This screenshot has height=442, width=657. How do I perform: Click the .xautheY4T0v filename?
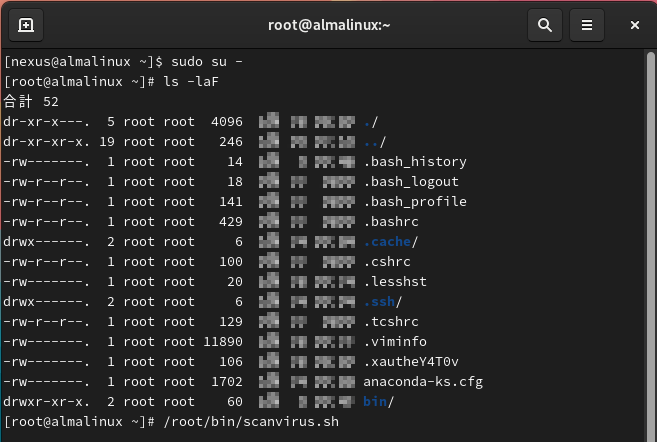point(411,362)
